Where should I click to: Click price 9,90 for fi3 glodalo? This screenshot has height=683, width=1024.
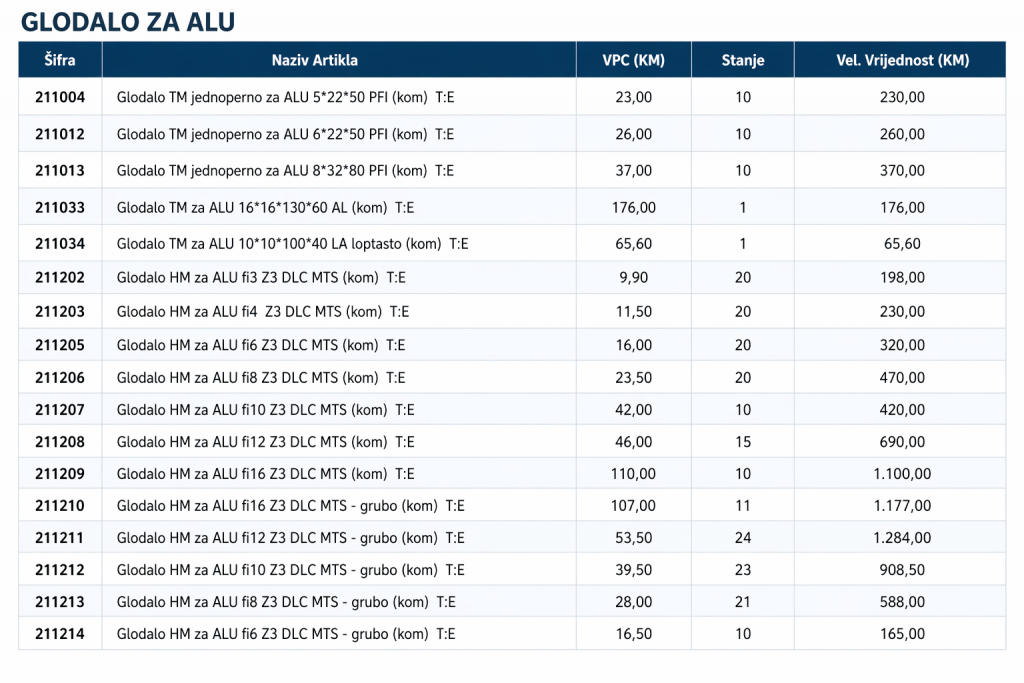[x=633, y=277]
